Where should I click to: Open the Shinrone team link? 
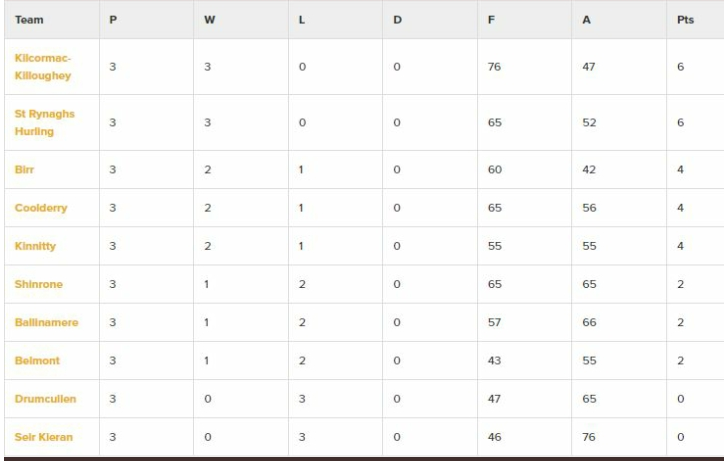click(38, 284)
